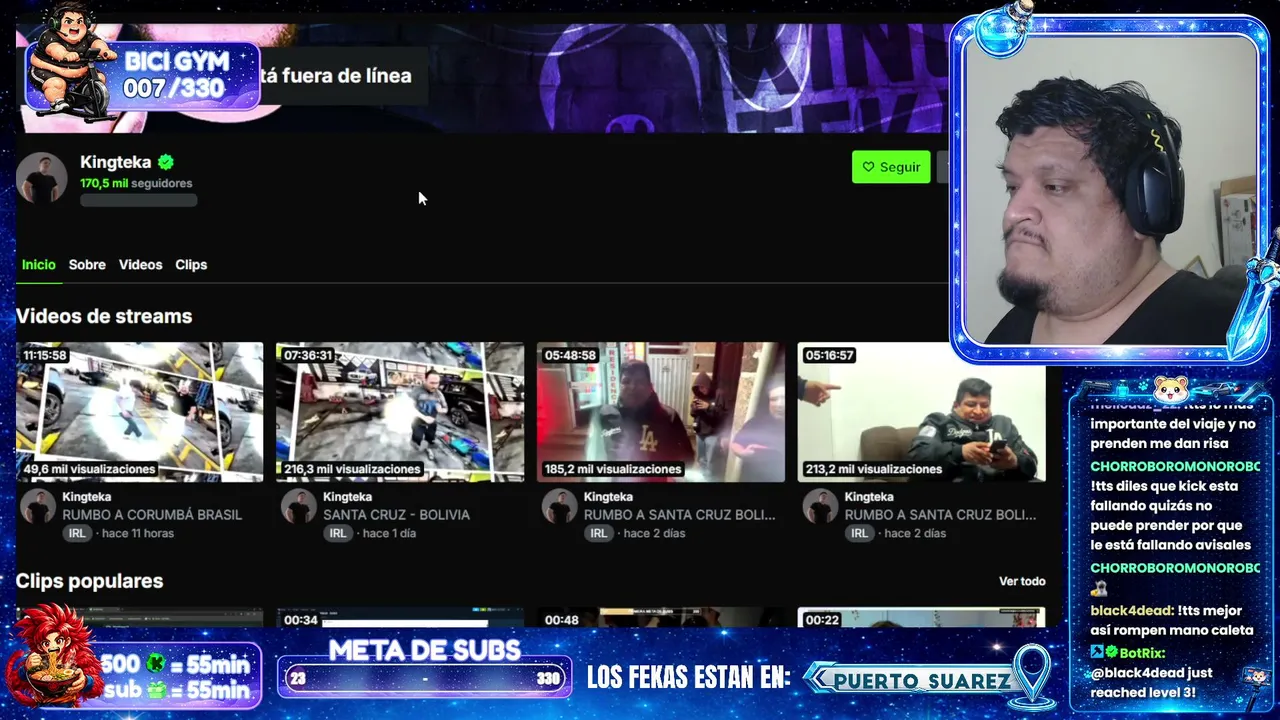Click the streamer webcam feed
1280x720 pixels.
1110,190
